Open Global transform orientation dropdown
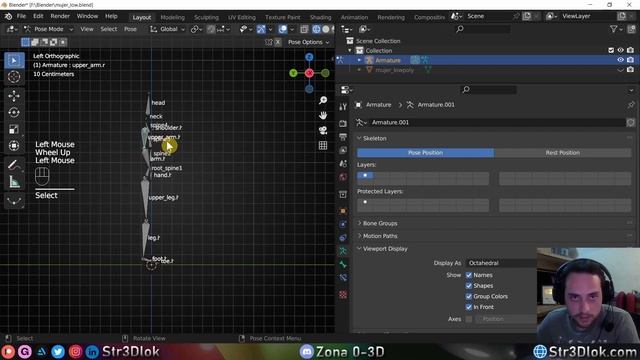The height and width of the screenshot is (360, 640). point(168,29)
